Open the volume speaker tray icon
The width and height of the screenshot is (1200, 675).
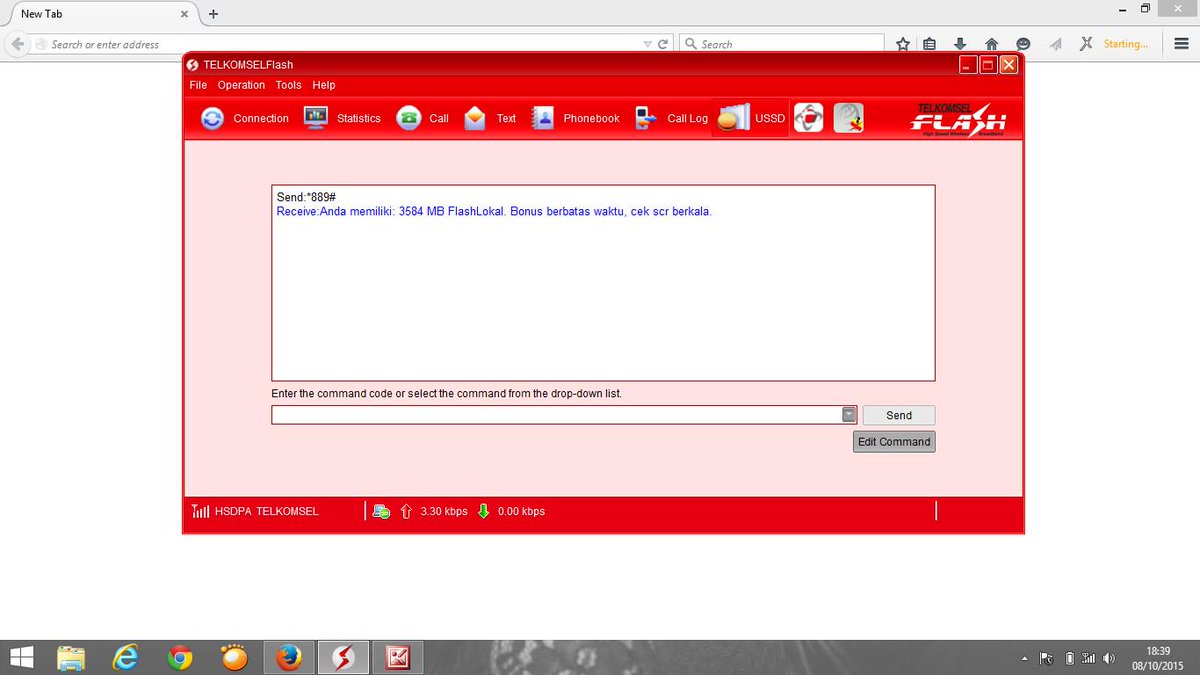tap(1109, 658)
